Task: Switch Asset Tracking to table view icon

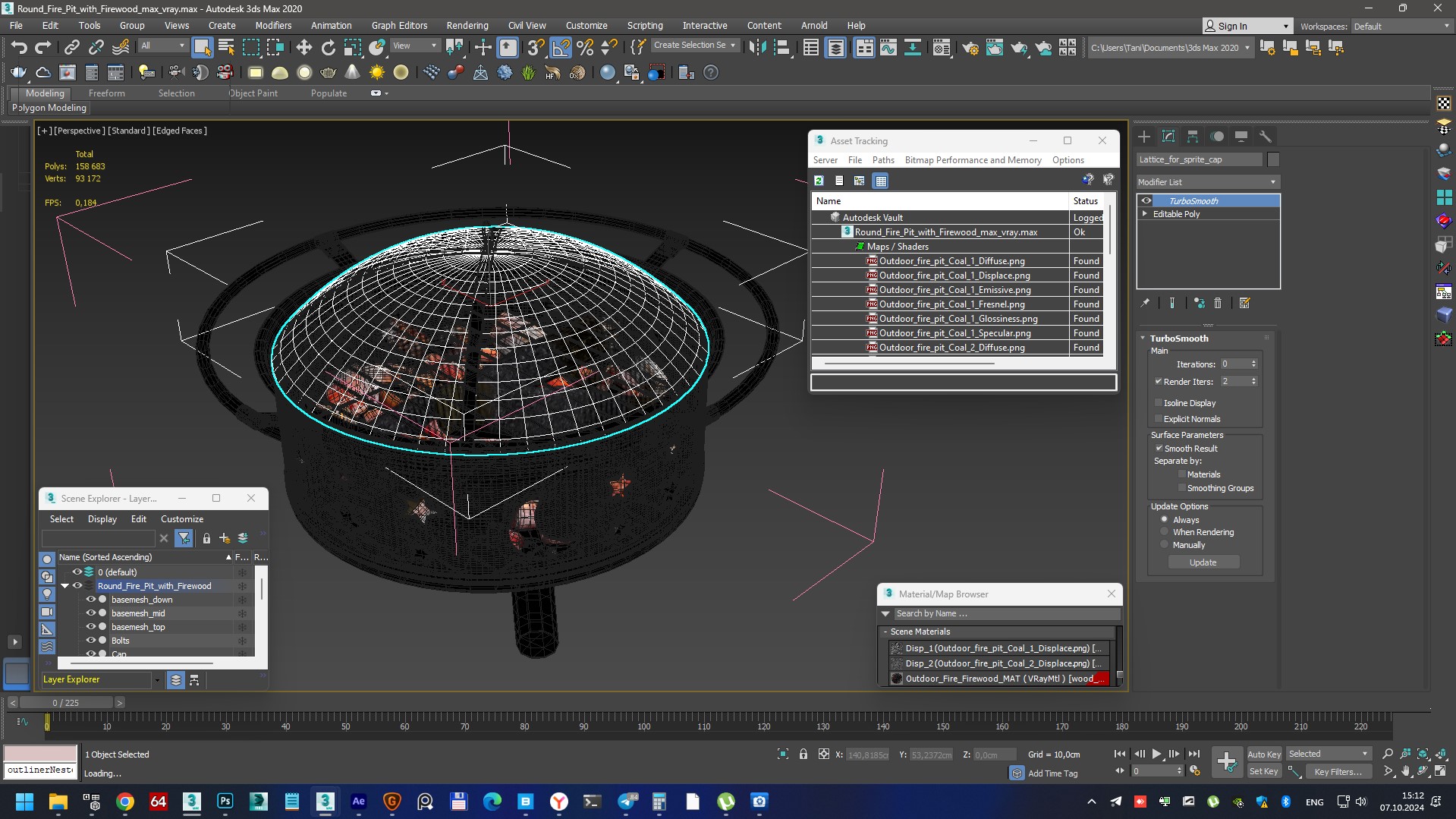Action: (880, 181)
